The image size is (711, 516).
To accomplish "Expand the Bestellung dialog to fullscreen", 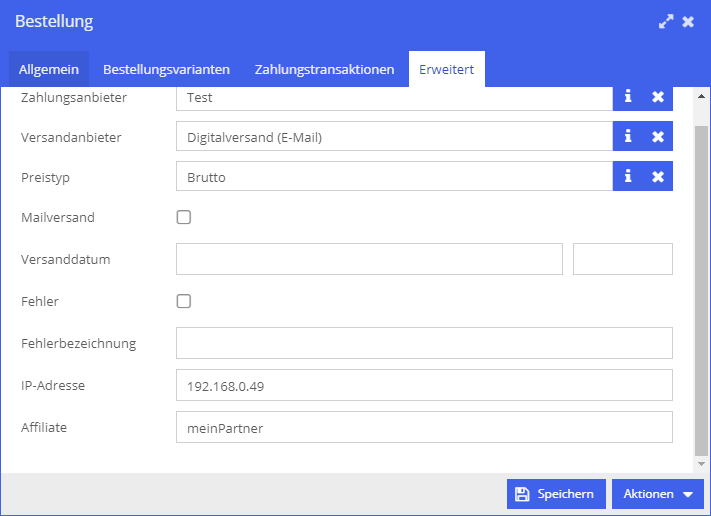I will click(x=666, y=21).
